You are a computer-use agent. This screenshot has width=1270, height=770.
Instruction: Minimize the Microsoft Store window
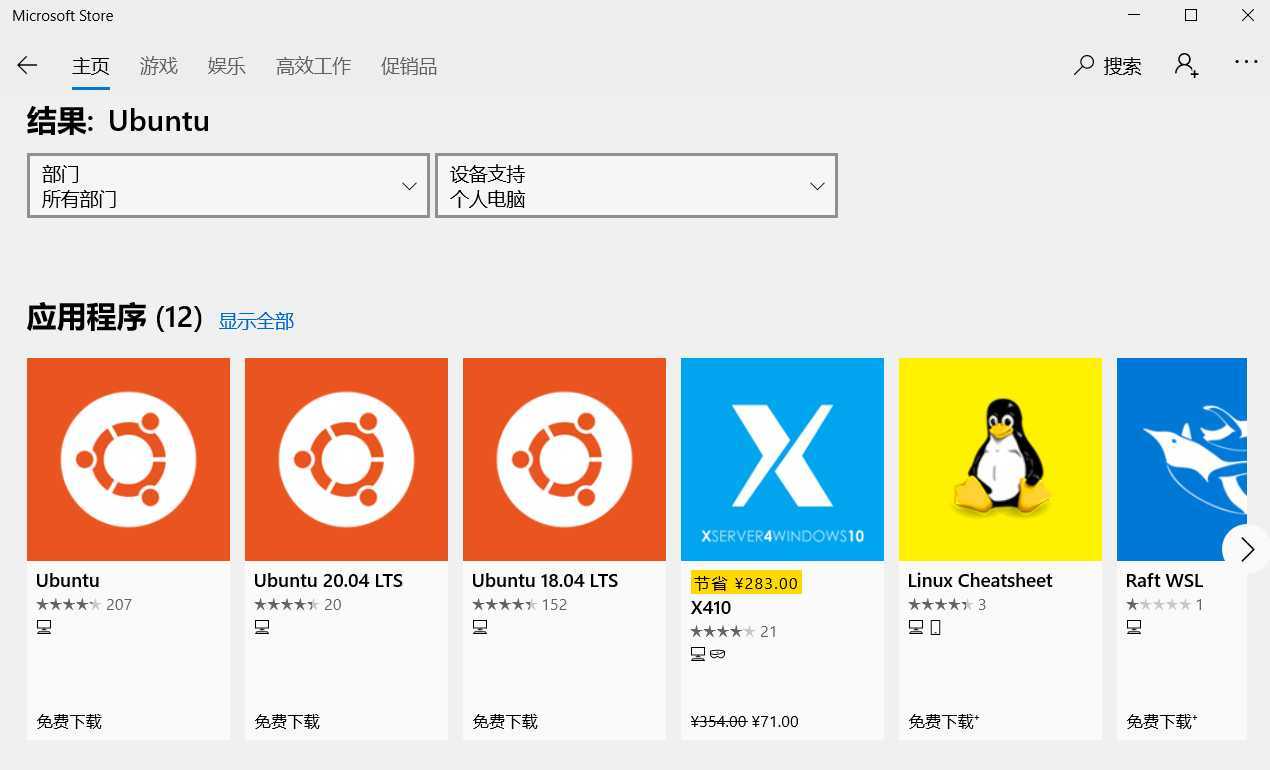click(1134, 15)
